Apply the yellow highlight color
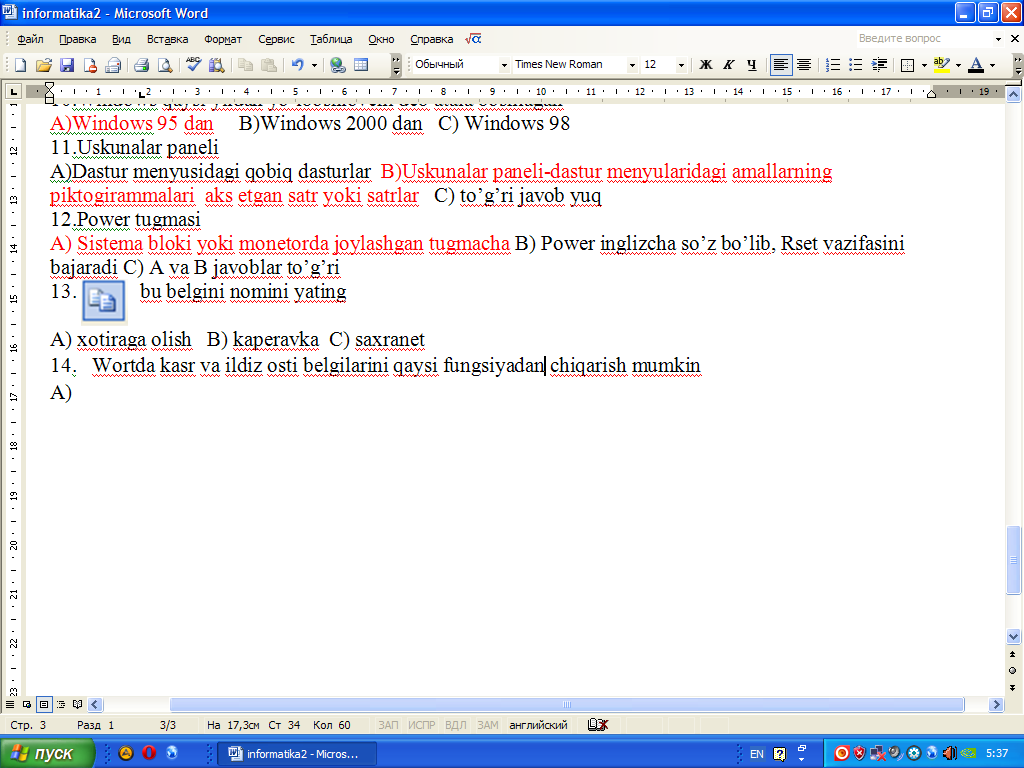Screen dimensions: 1024x768 click(x=942, y=65)
